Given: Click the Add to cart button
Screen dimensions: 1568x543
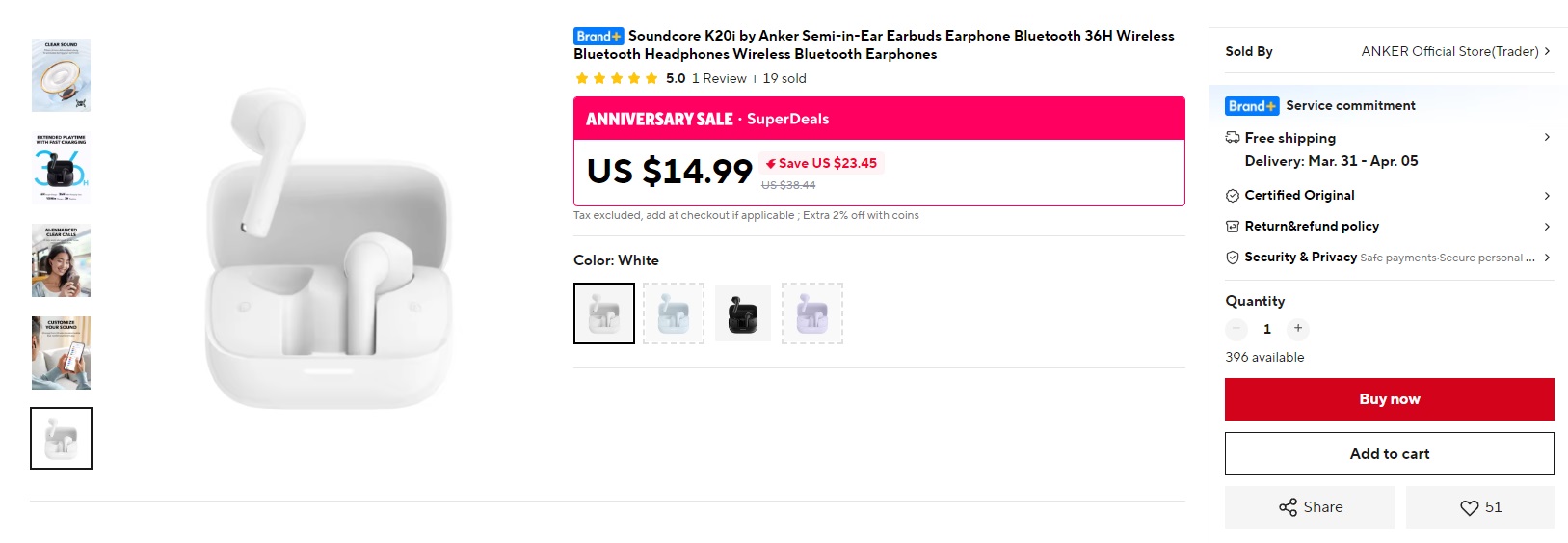Looking at the screenshot, I should coord(1389,453).
